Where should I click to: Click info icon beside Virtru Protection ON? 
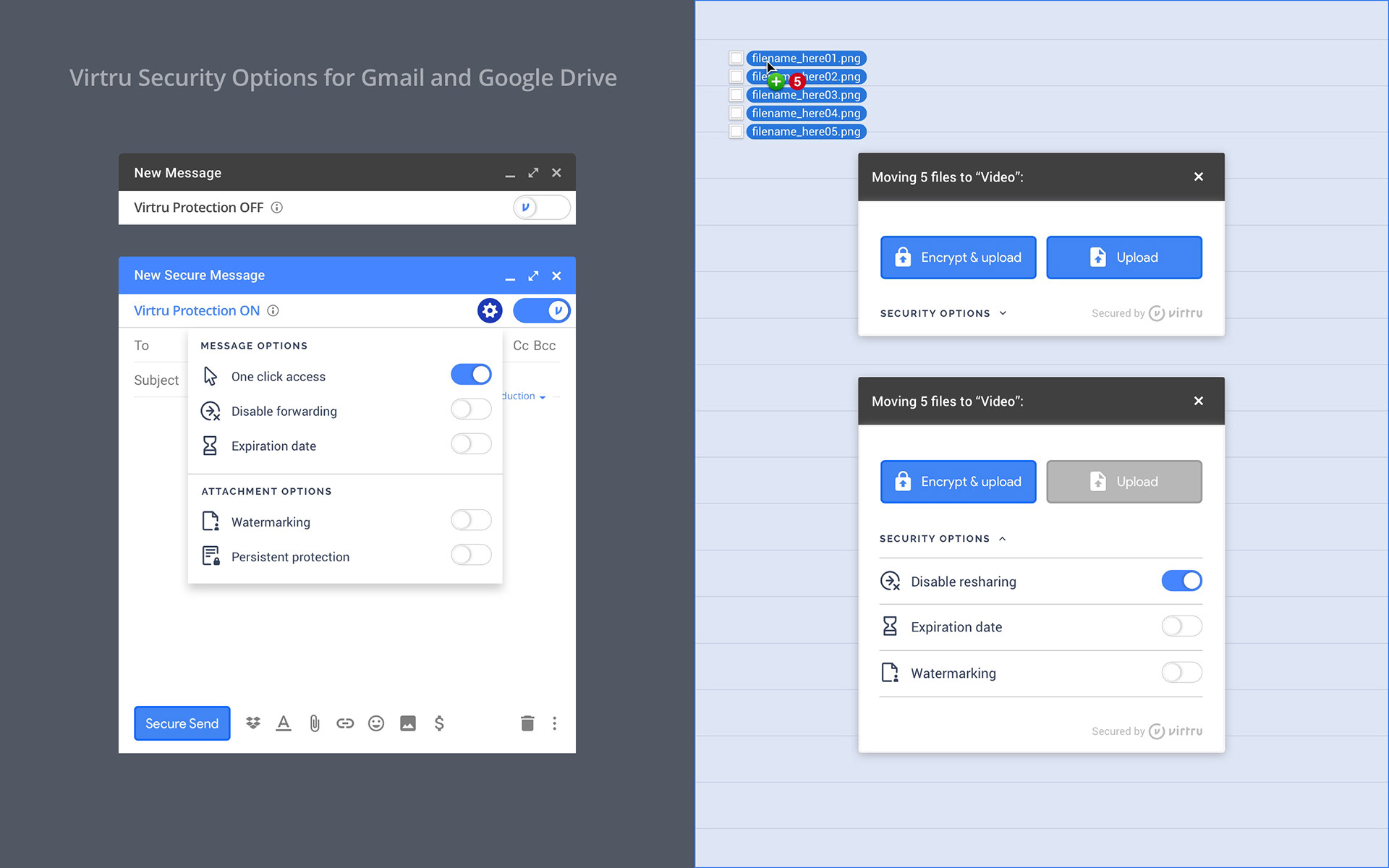[x=273, y=310]
